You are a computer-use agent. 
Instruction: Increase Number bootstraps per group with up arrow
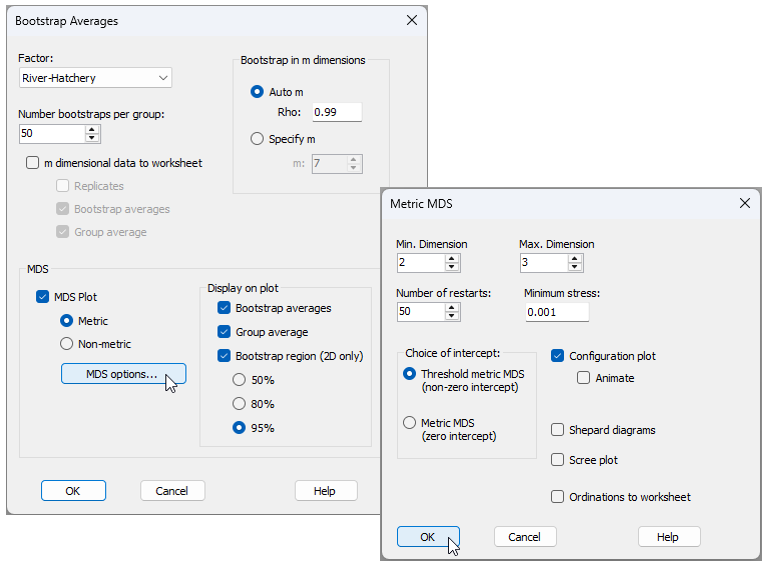[x=93, y=129]
